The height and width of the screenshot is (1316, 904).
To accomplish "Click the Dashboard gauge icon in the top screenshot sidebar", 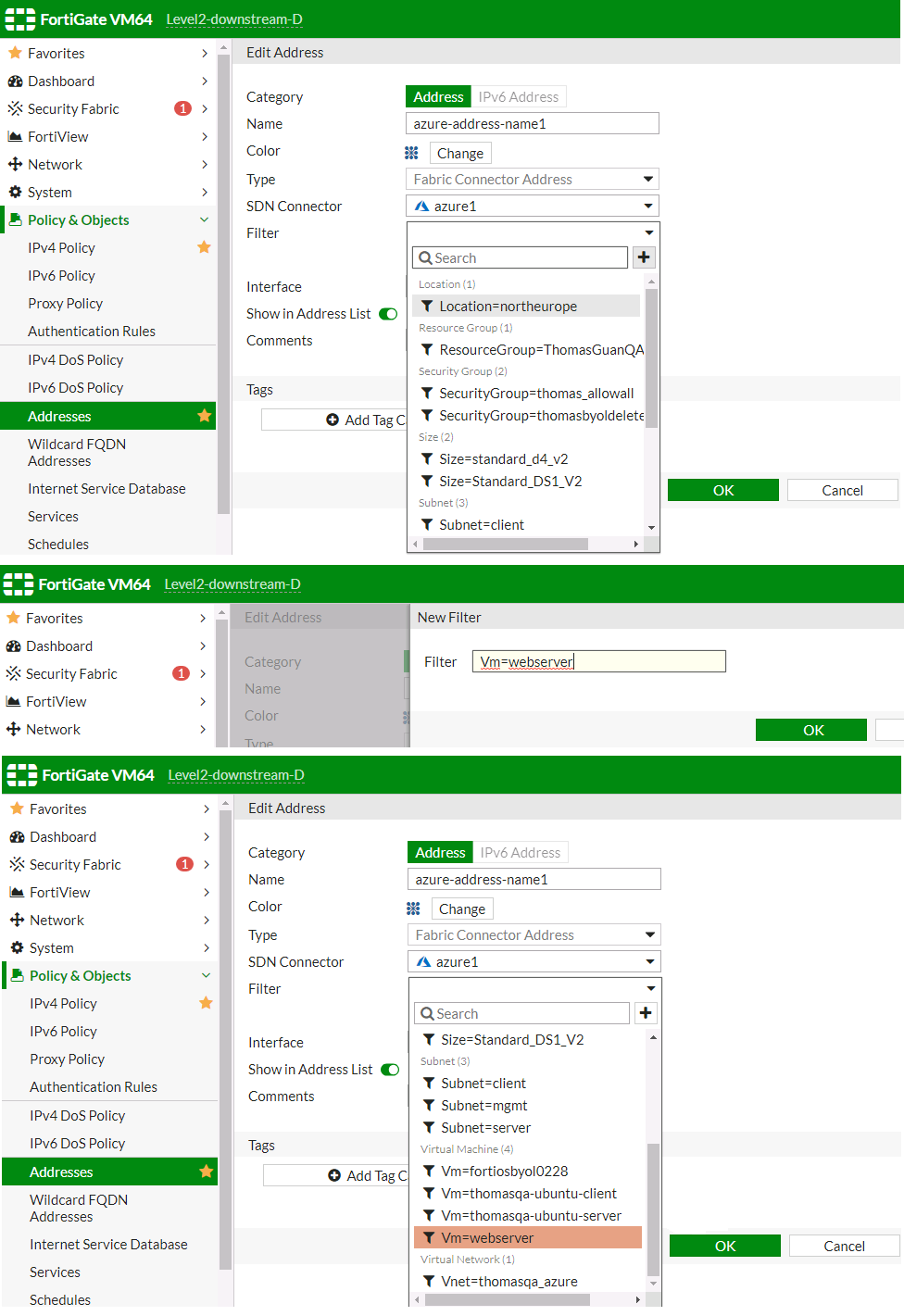I will pos(15,81).
